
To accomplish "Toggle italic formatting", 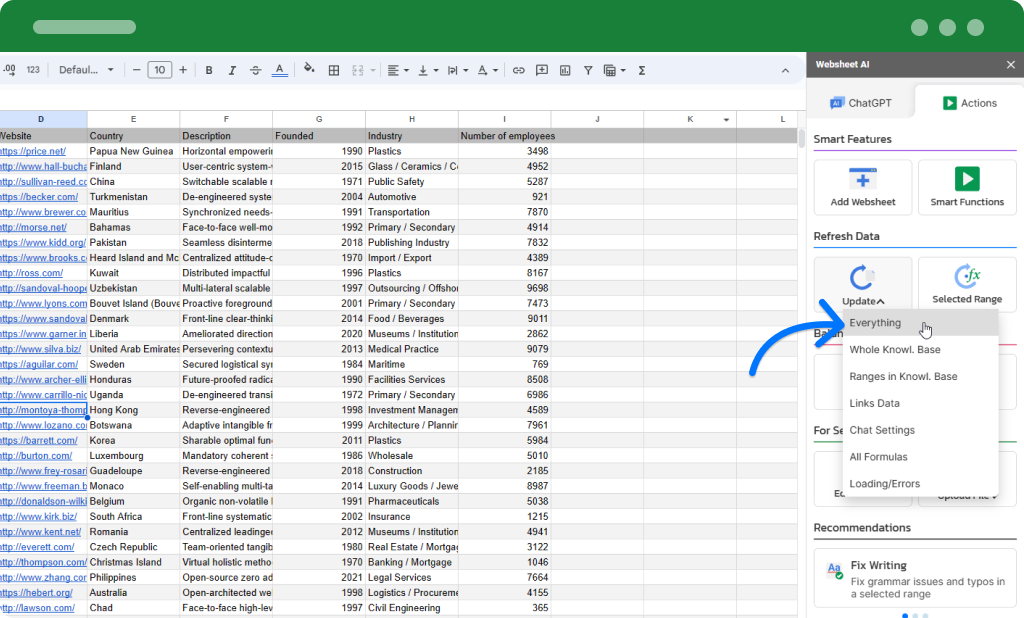I will 232,70.
